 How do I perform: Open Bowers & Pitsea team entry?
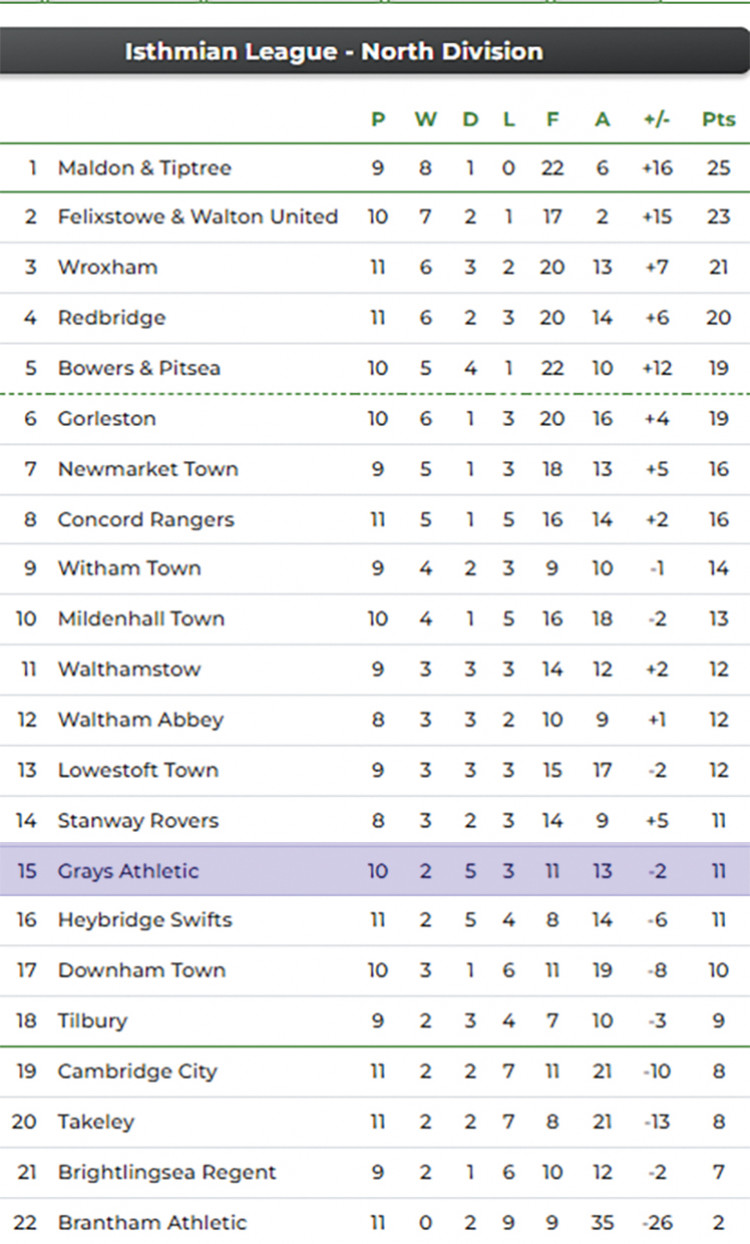tap(139, 368)
